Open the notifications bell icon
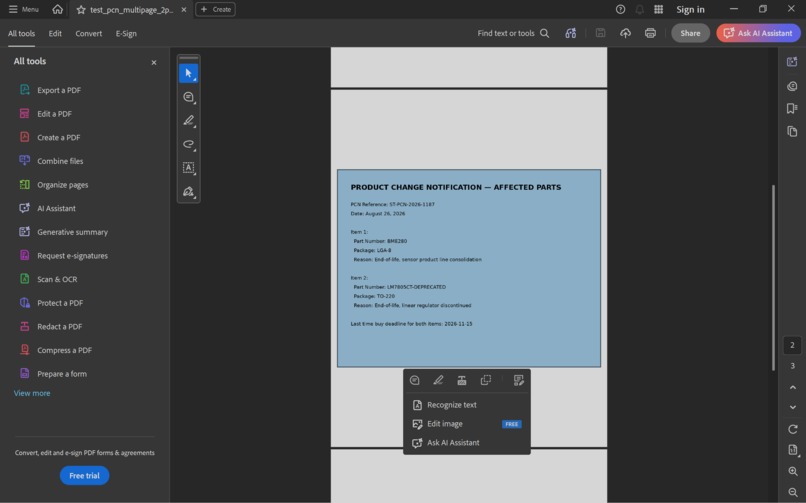 point(639,9)
